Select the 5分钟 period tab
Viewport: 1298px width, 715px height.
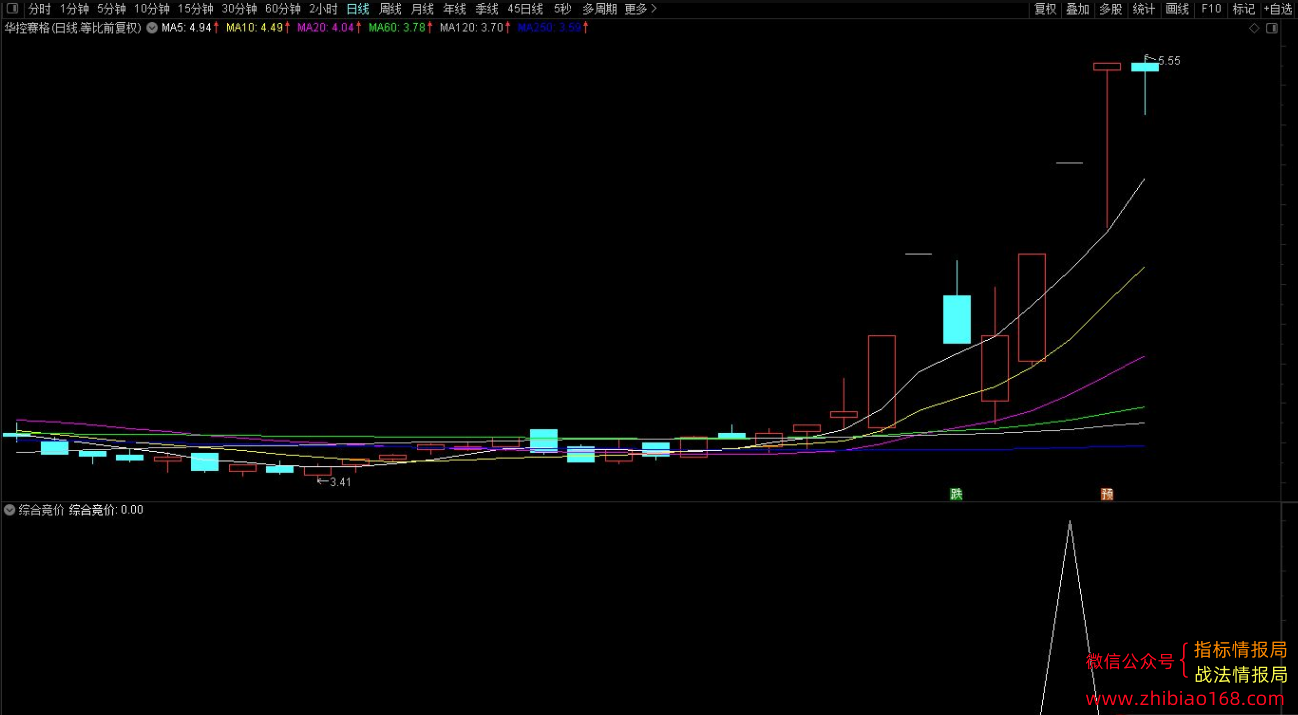111,9
